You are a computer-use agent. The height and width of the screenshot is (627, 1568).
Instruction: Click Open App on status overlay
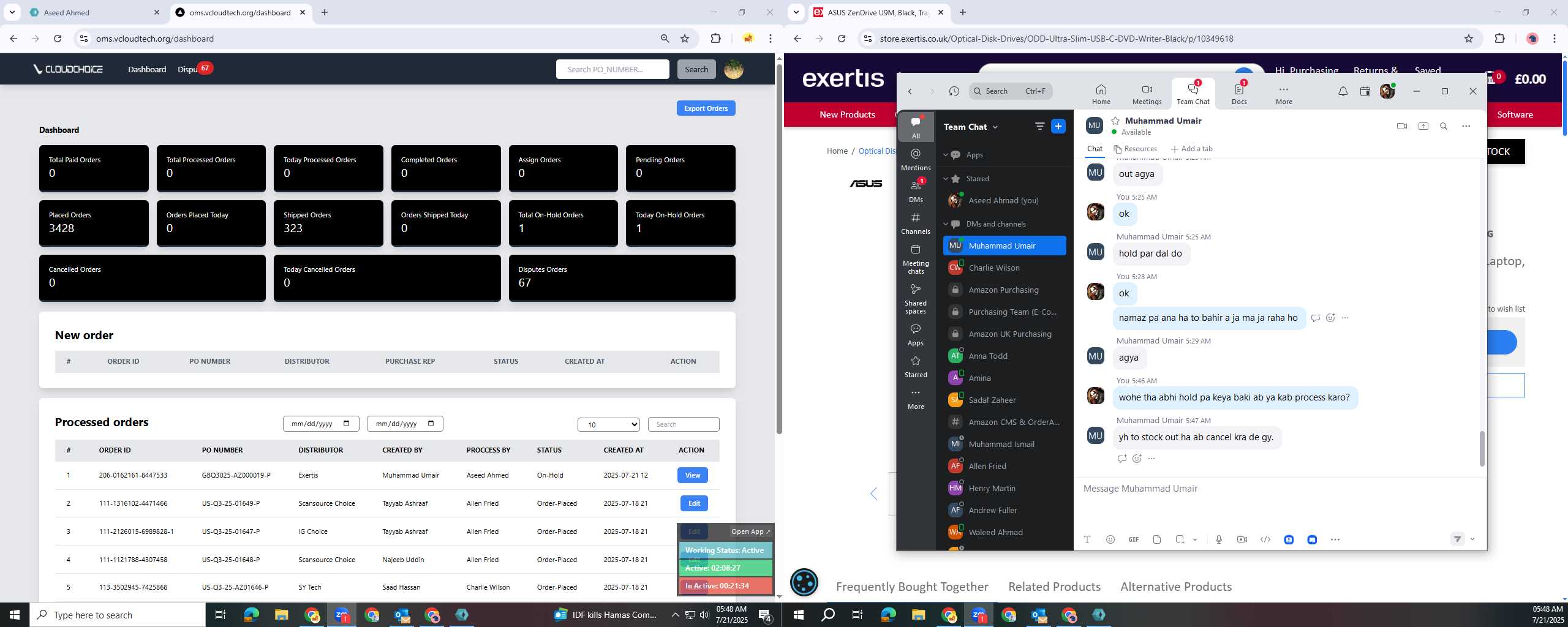750,531
